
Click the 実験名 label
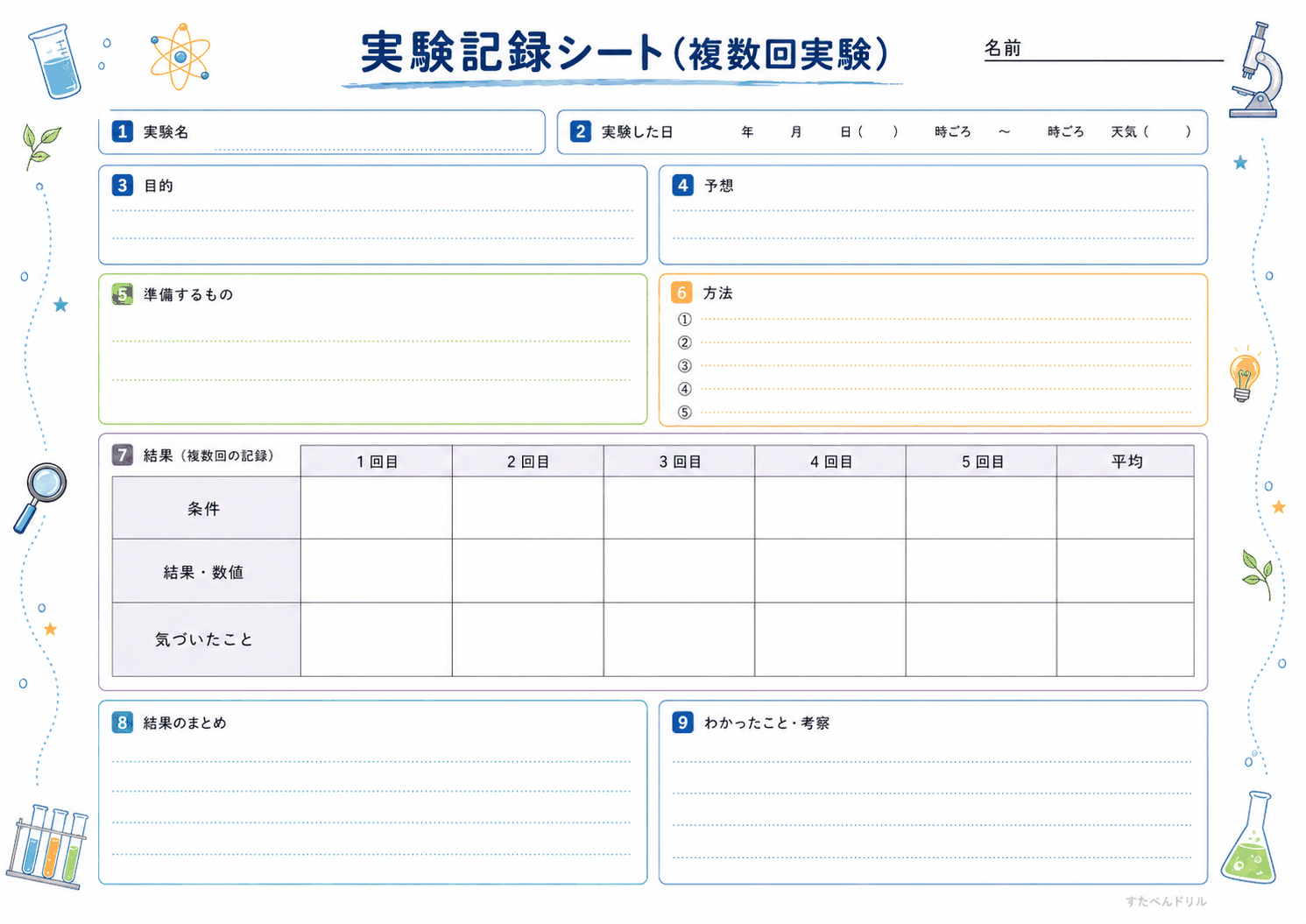[x=166, y=132]
